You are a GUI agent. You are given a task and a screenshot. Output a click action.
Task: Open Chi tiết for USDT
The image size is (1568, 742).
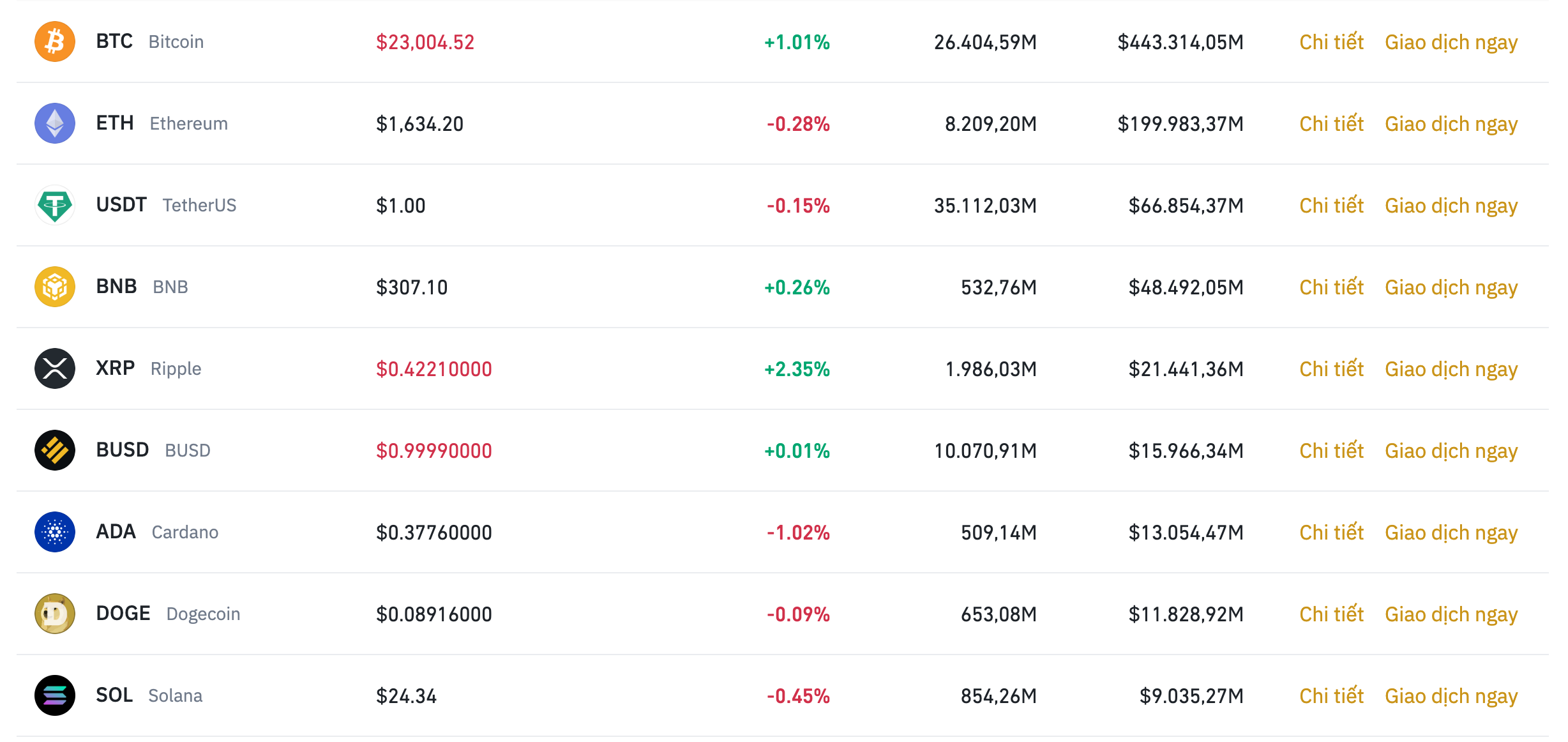(x=1331, y=205)
